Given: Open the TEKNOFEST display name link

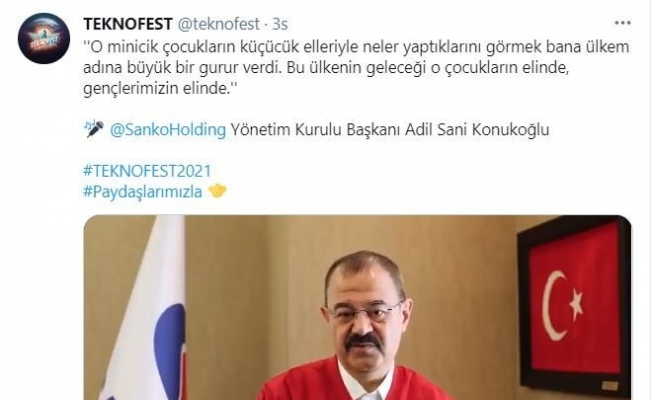Looking at the screenshot, I should coord(128,24).
